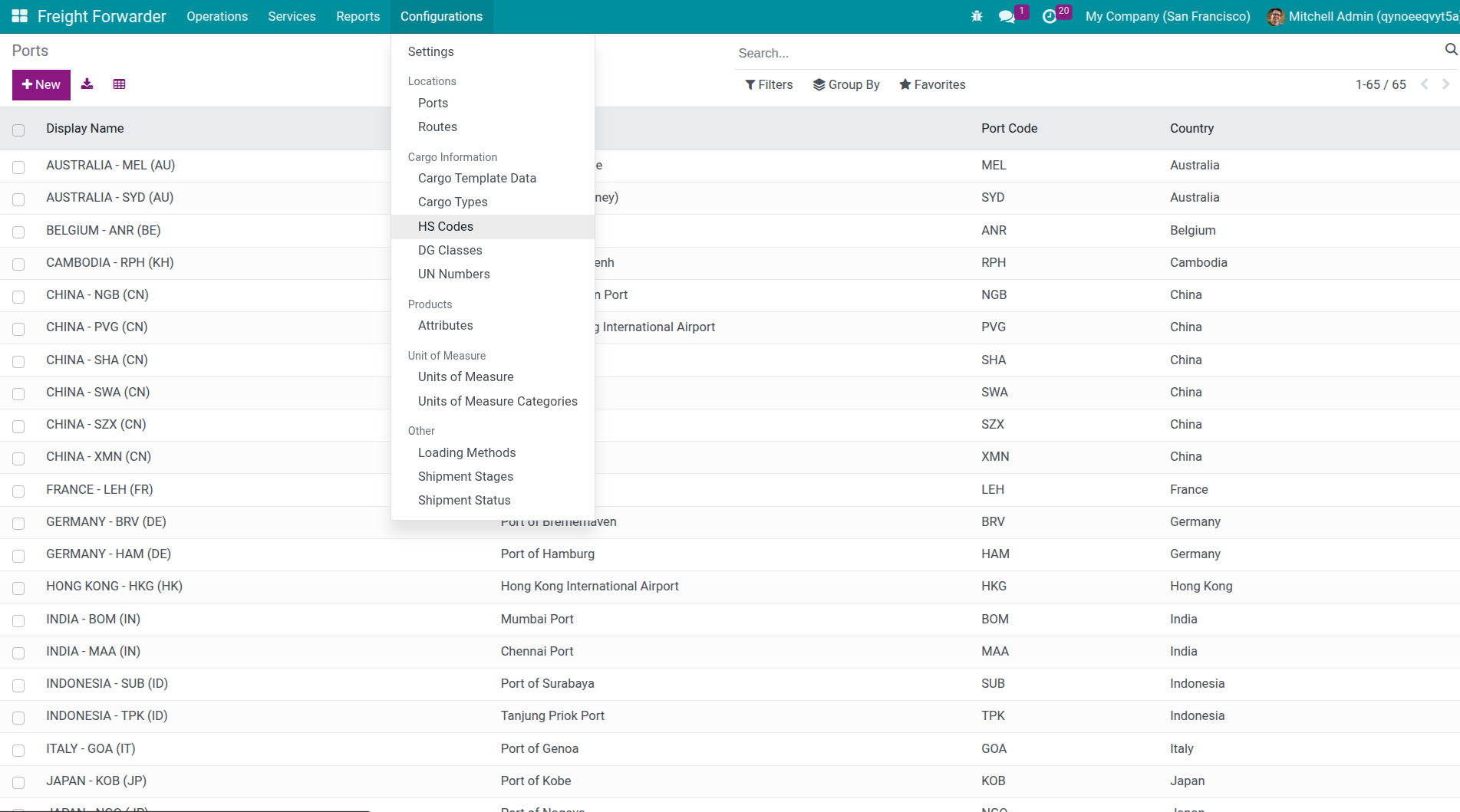Image resolution: width=1460 pixels, height=812 pixels.
Task: Click the search magnifier icon
Action: click(1451, 50)
